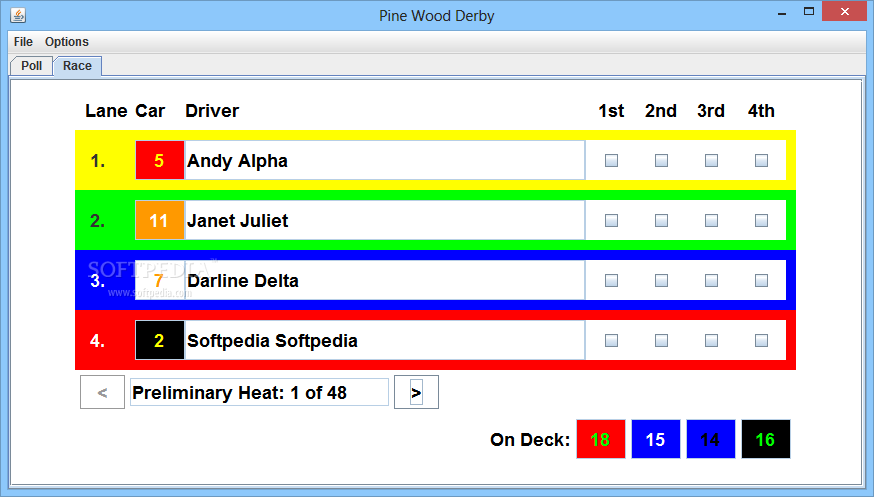Viewport: 874px width, 497px height.
Task: Open the Options menu
Action: coord(67,42)
